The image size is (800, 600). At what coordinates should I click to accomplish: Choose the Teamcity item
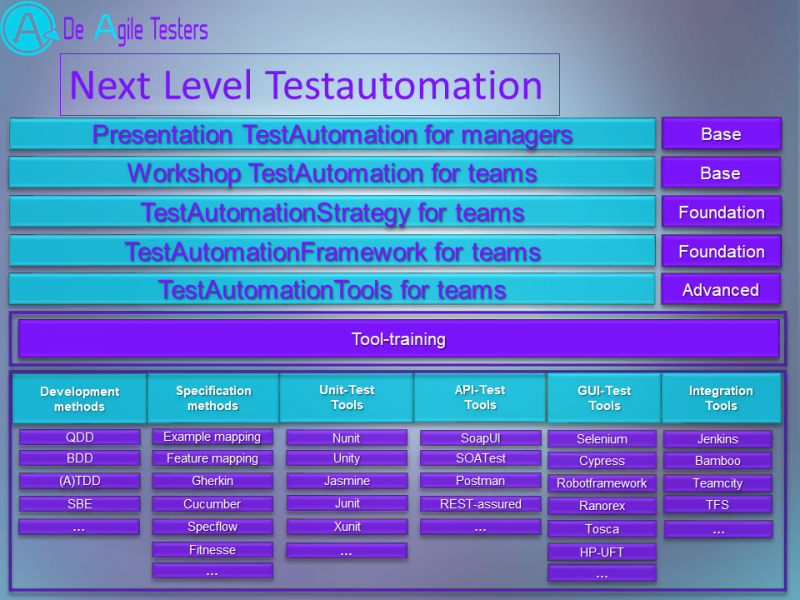coord(718,483)
